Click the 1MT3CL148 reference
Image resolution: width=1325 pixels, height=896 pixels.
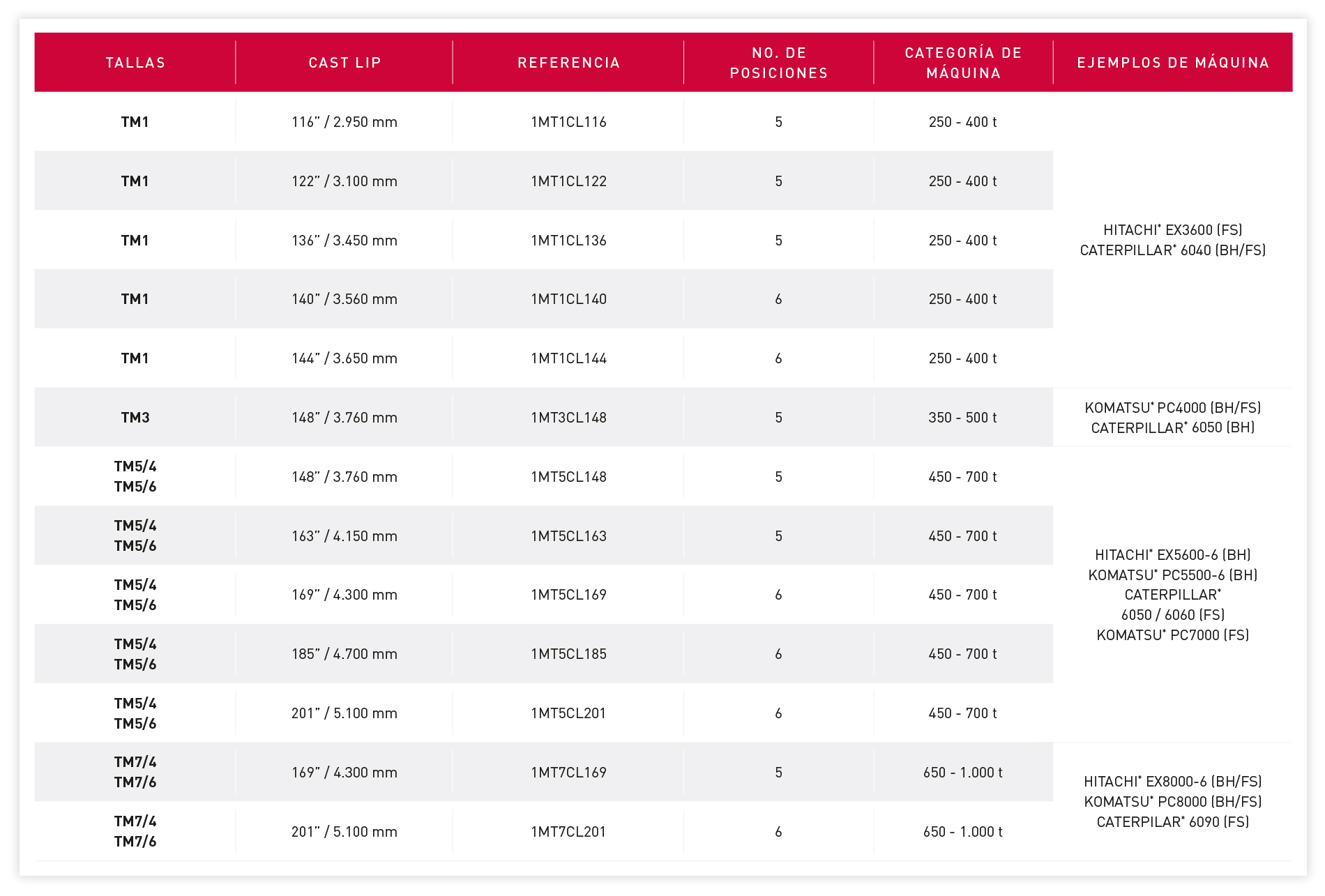tap(568, 418)
